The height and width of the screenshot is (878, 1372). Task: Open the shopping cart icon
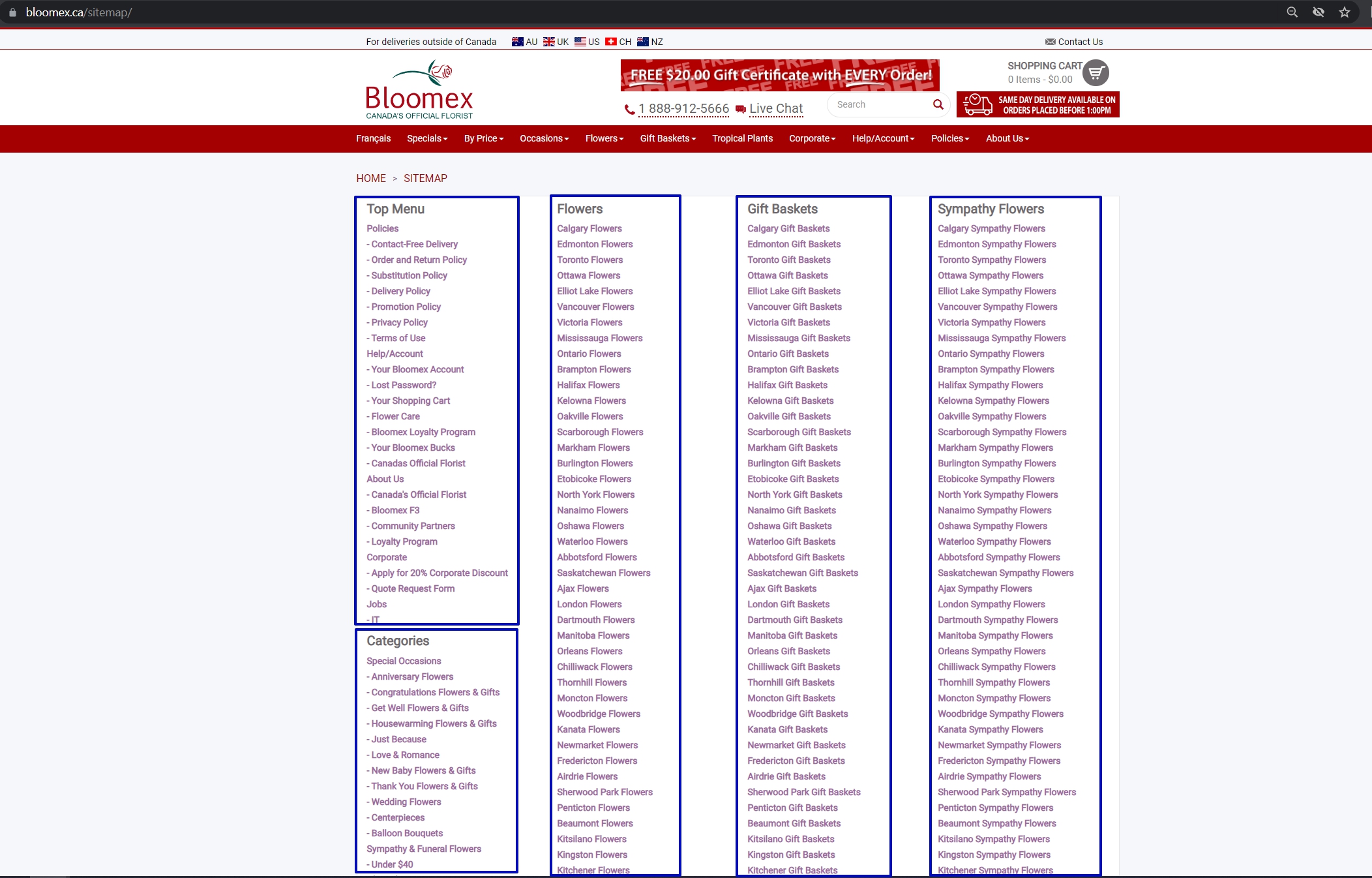coord(1096,72)
